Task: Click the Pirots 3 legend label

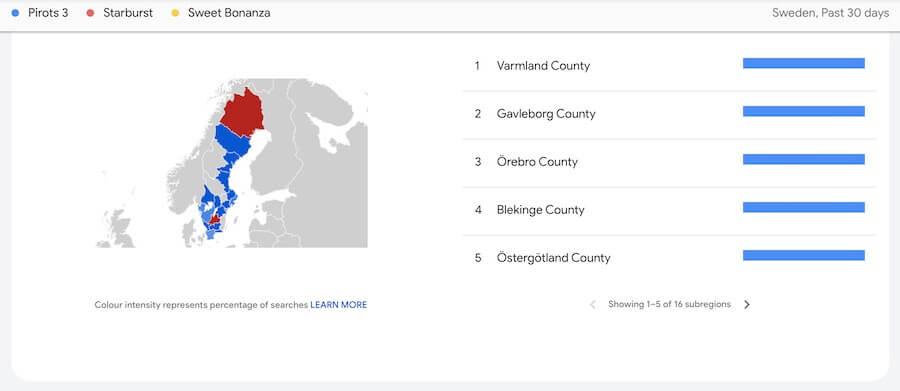Action: pyautogui.click(x=48, y=13)
